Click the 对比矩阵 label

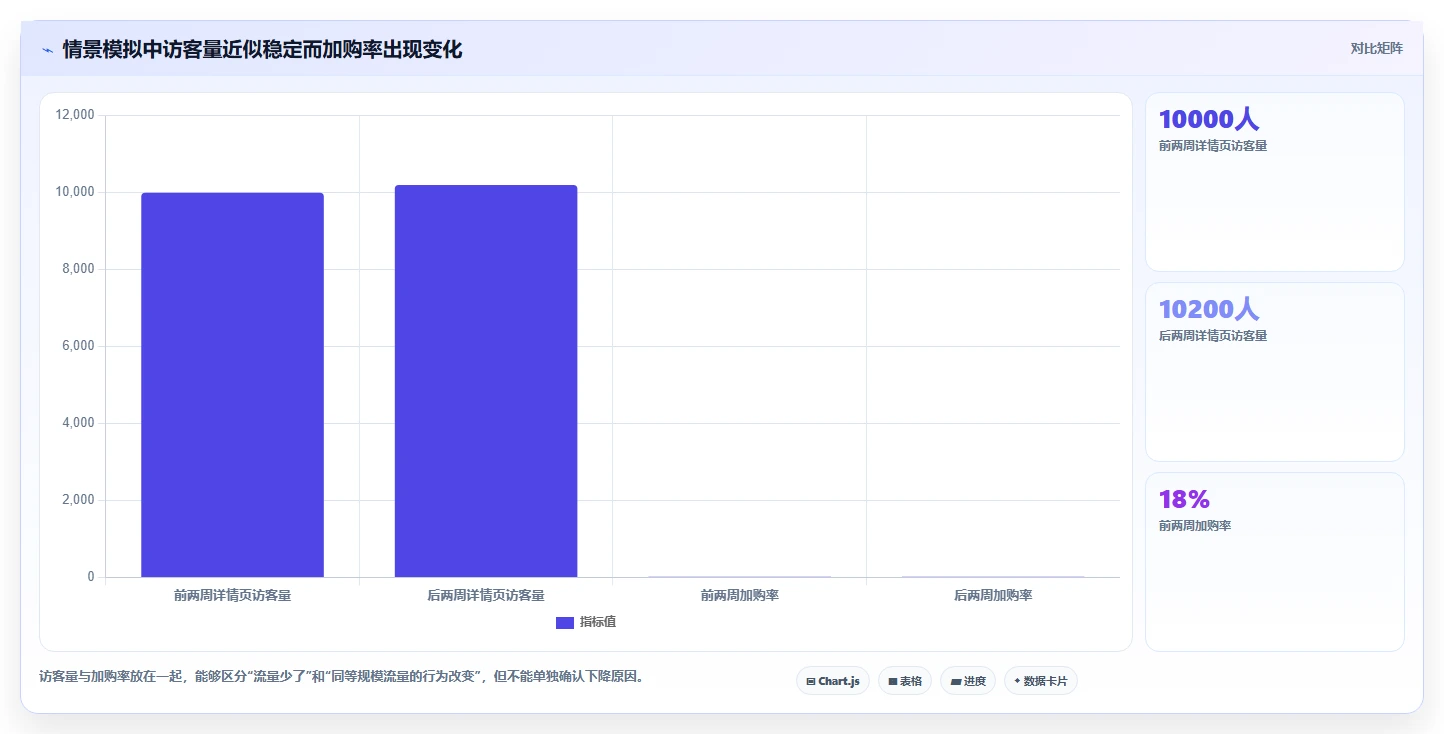(1376, 48)
